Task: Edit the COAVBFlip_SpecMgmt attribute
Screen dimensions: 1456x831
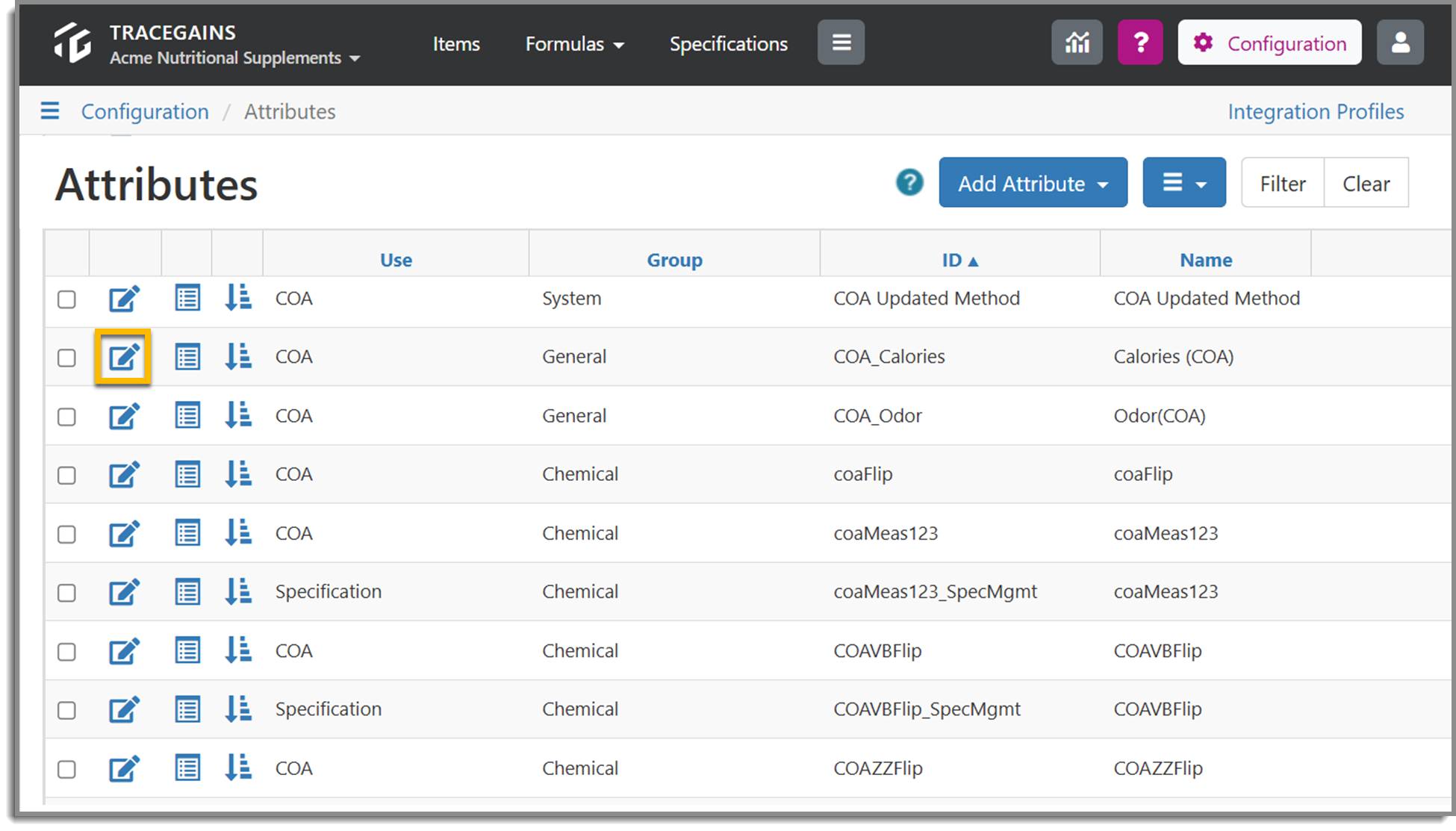Action: [124, 709]
